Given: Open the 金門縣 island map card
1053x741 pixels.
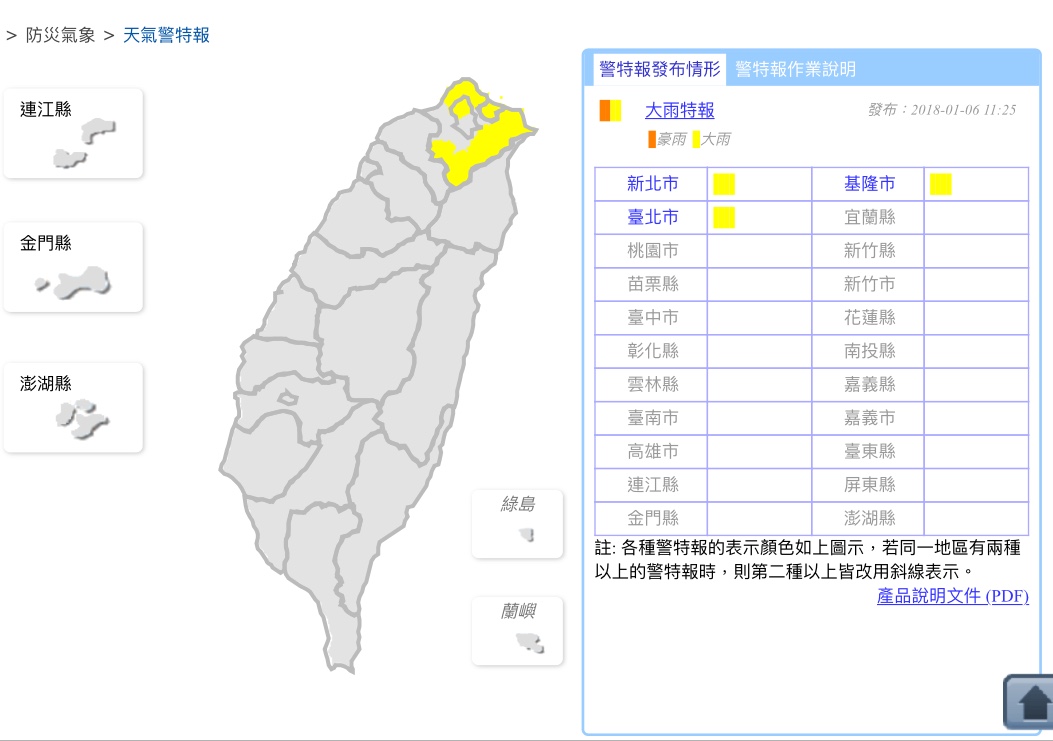Looking at the screenshot, I should pos(73,267).
